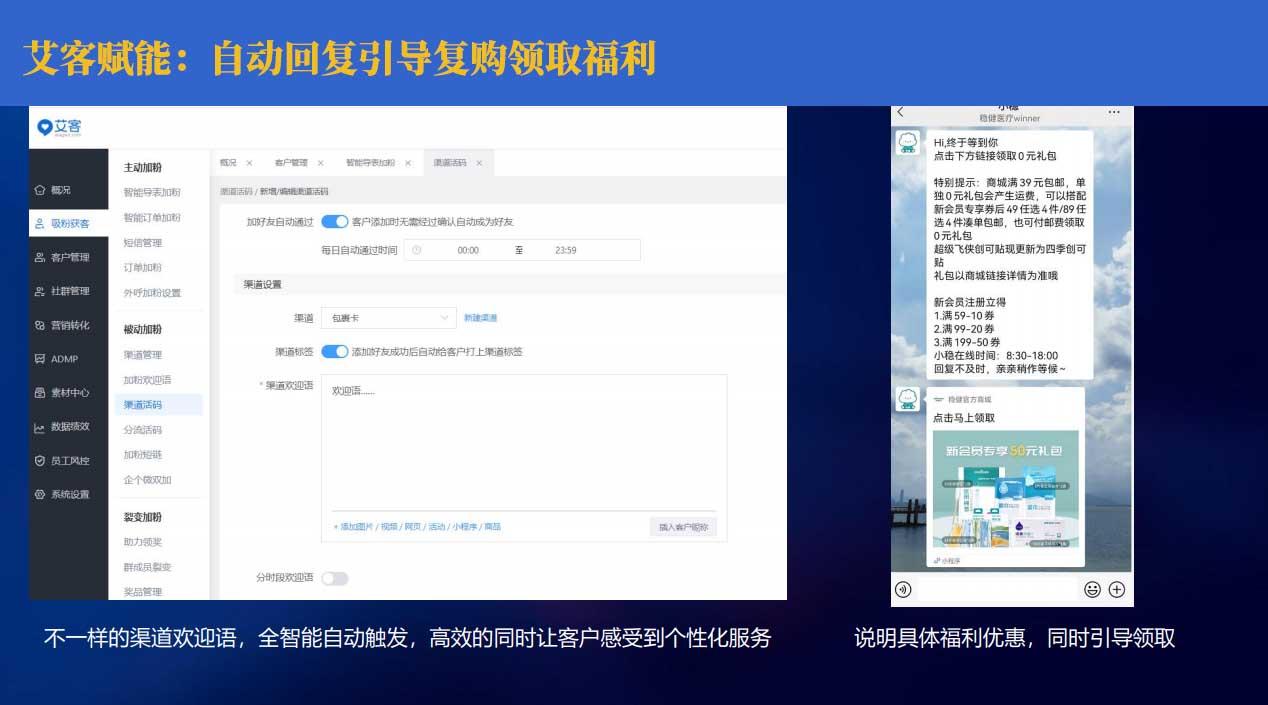Expand the 渠道 dropdown showing 包裹卡

(388, 318)
